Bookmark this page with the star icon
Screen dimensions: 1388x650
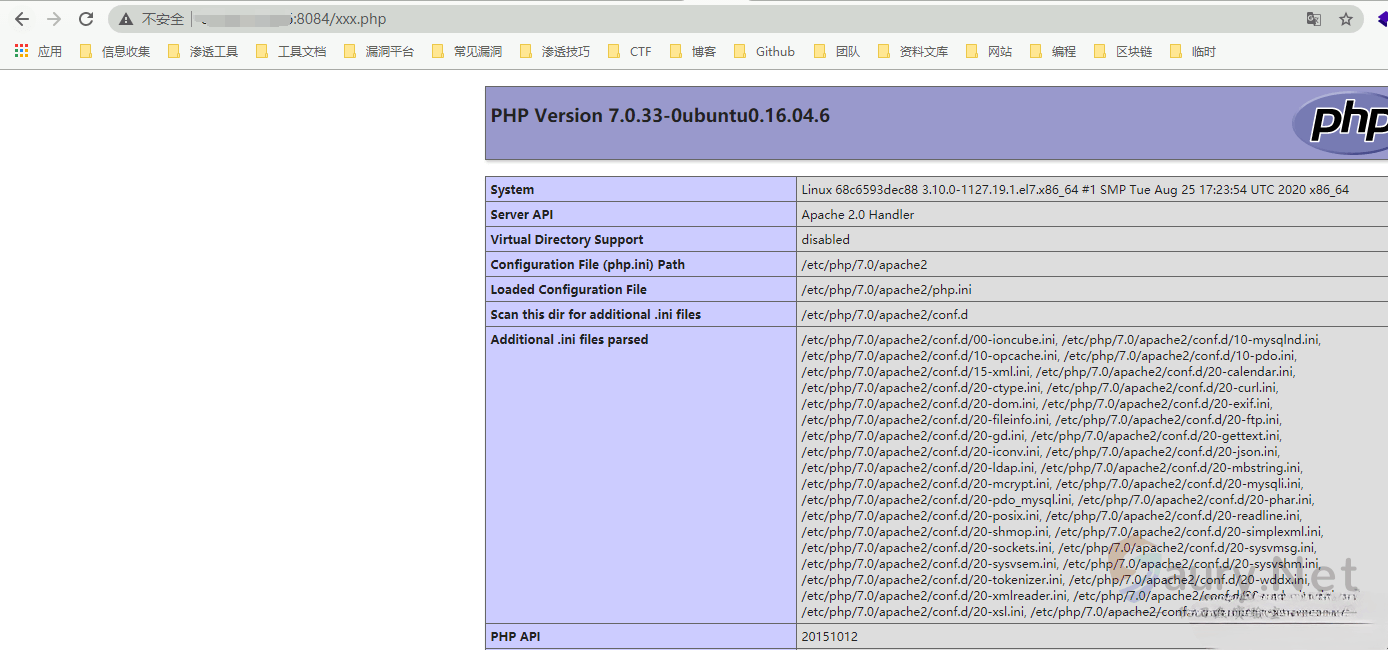[x=1346, y=19]
